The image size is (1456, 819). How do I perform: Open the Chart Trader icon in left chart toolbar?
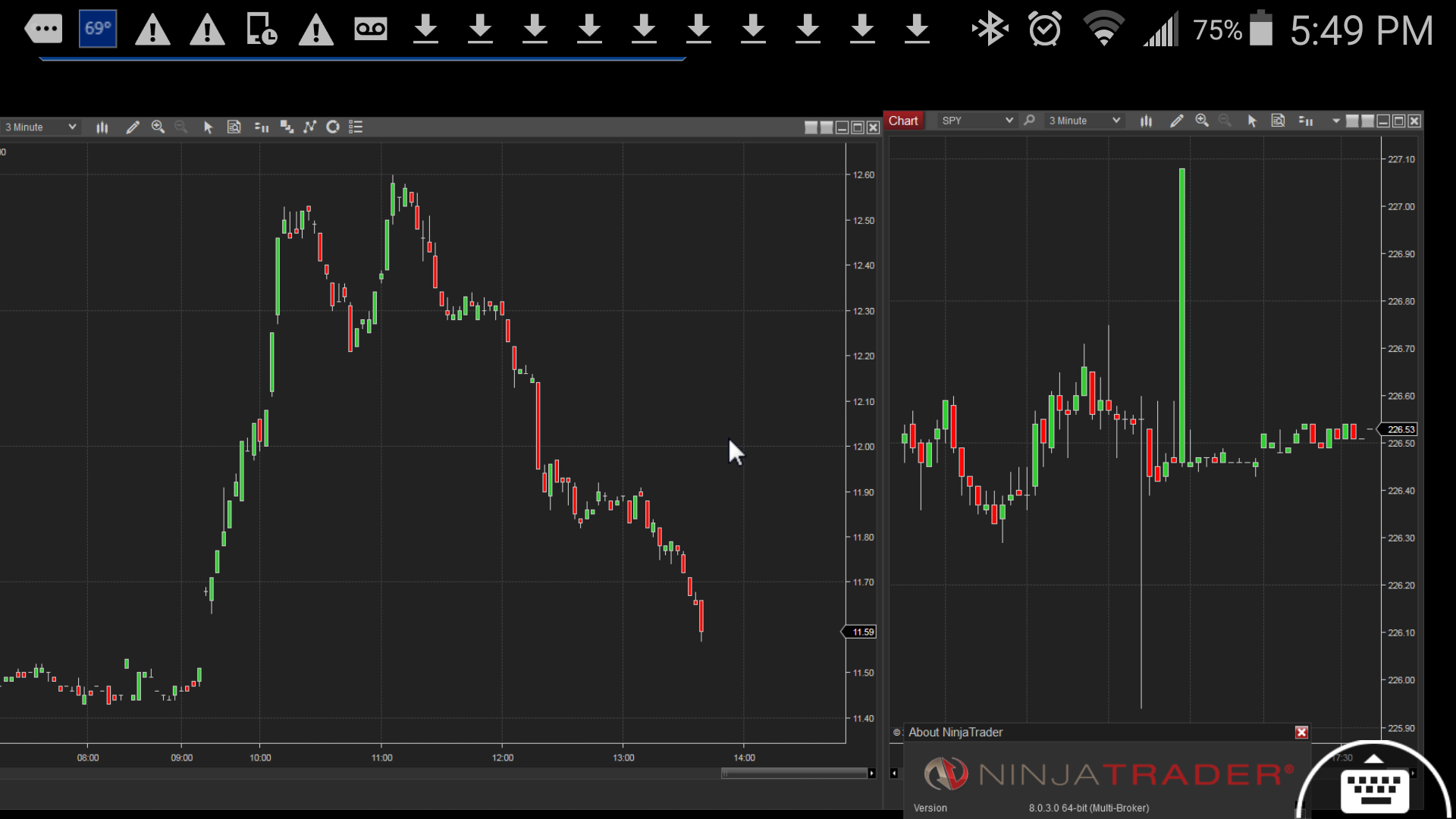pyautogui.click(x=262, y=127)
